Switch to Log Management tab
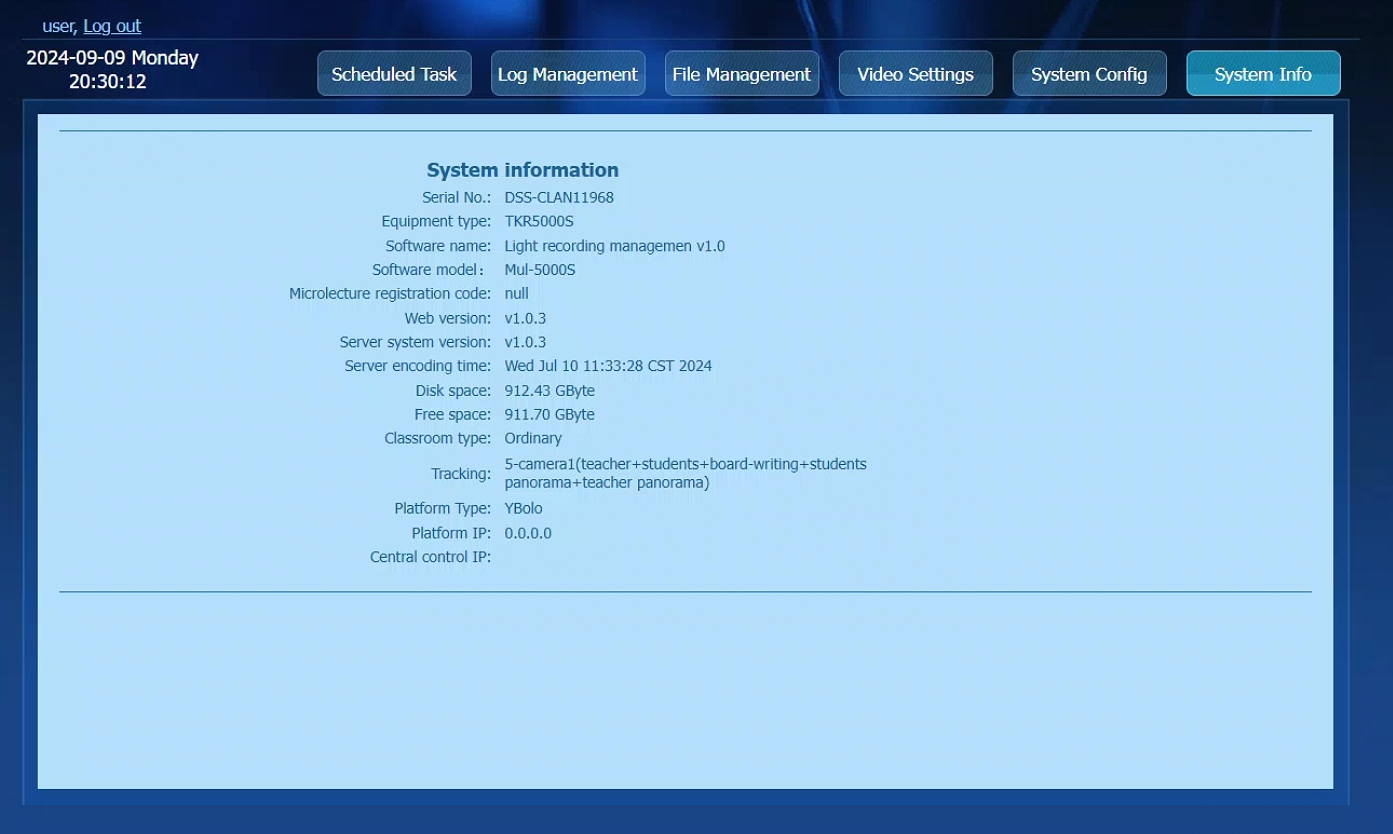 point(568,74)
